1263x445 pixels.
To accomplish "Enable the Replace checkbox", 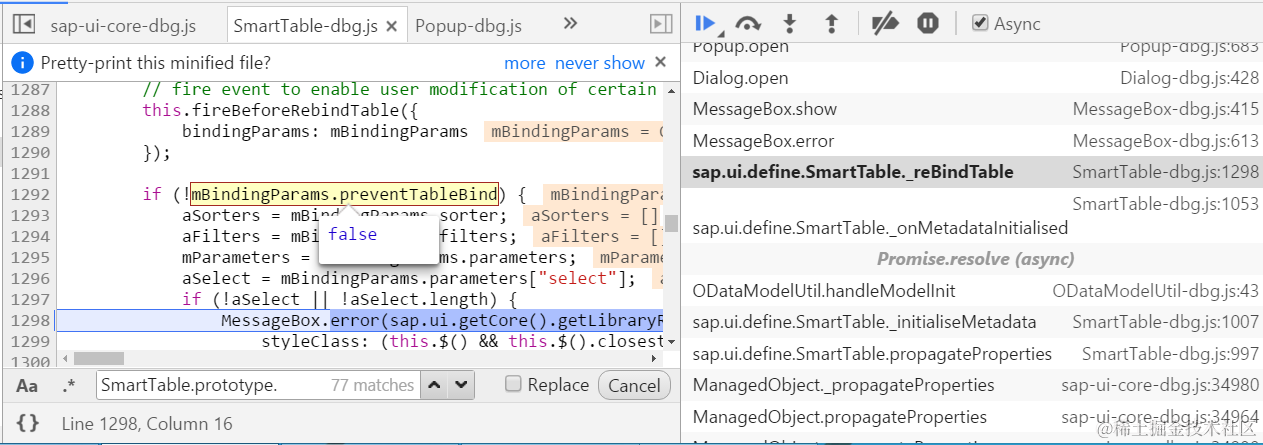I will click(513, 384).
